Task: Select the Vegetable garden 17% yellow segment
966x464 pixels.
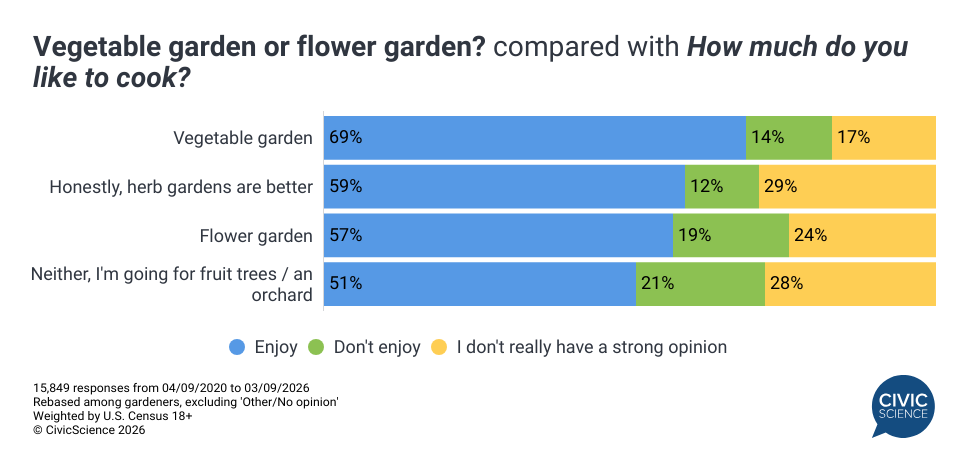Action: [x=884, y=138]
